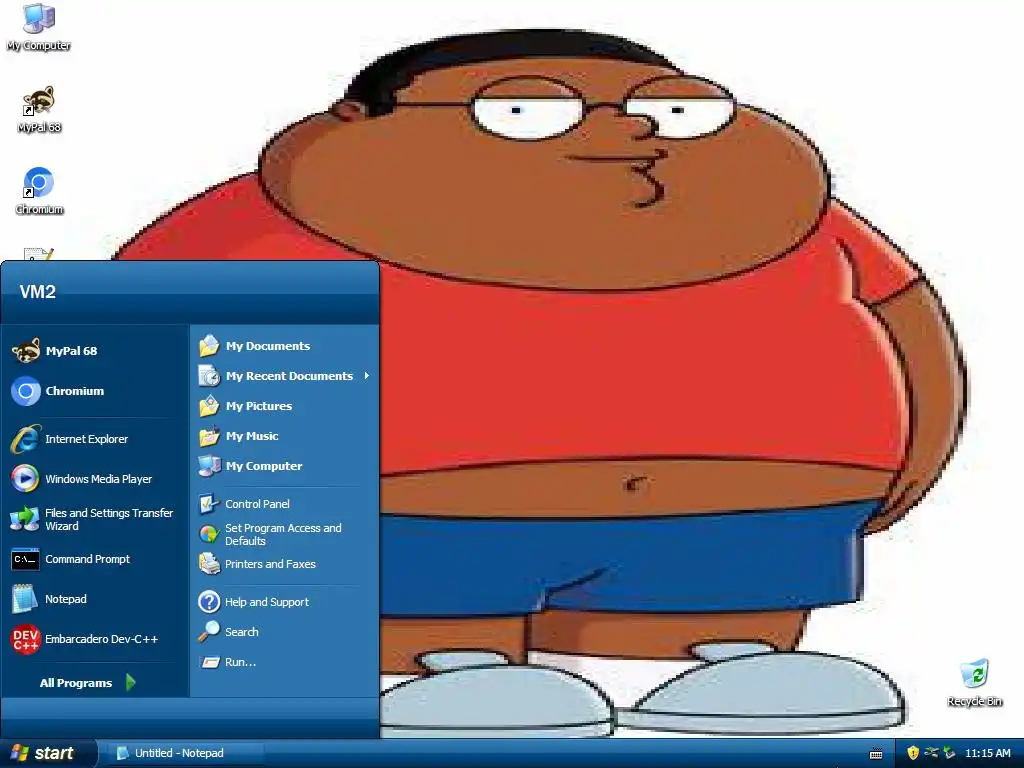Viewport: 1024px width, 768px height.
Task: Click the Embarcadero Dev-C++ label
Action: 101,639
